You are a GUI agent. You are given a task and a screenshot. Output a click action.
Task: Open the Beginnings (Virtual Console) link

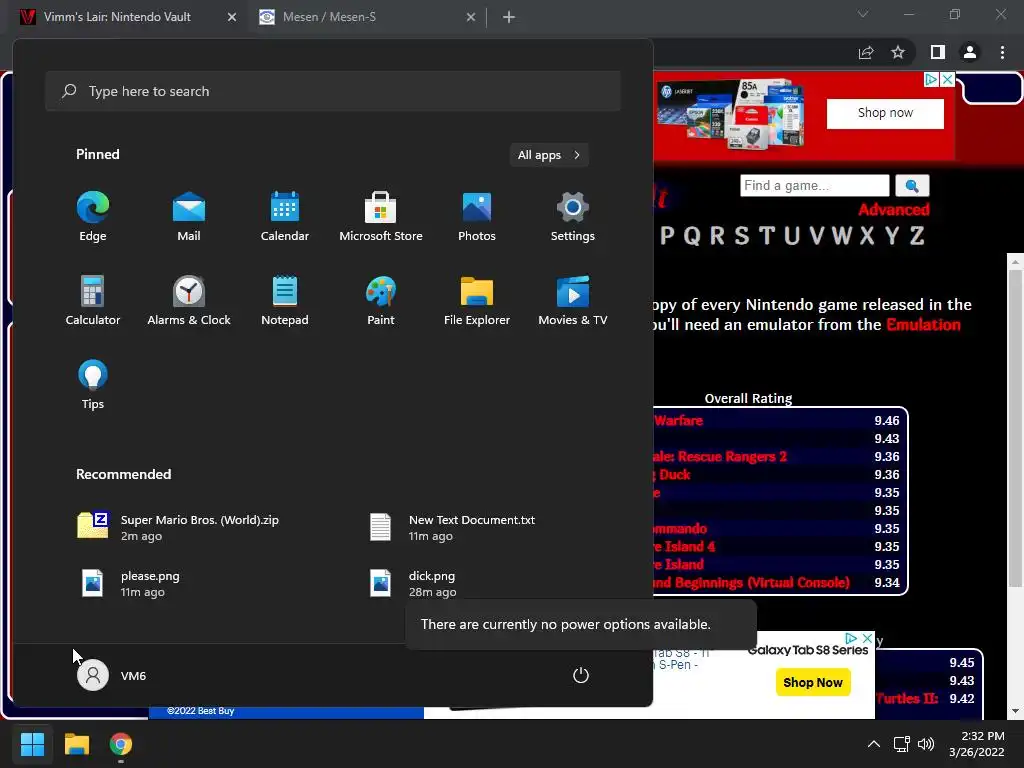click(751, 583)
